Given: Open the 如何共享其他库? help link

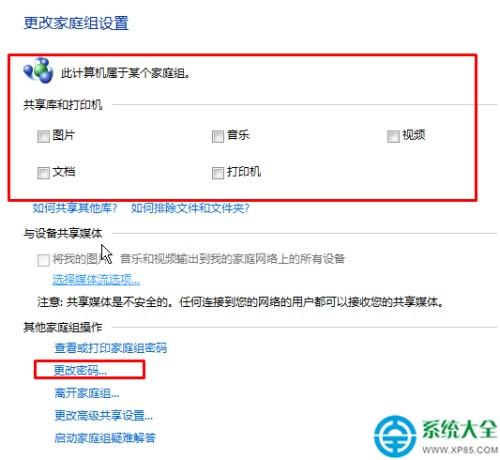Looking at the screenshot, I should coord(75,208).
